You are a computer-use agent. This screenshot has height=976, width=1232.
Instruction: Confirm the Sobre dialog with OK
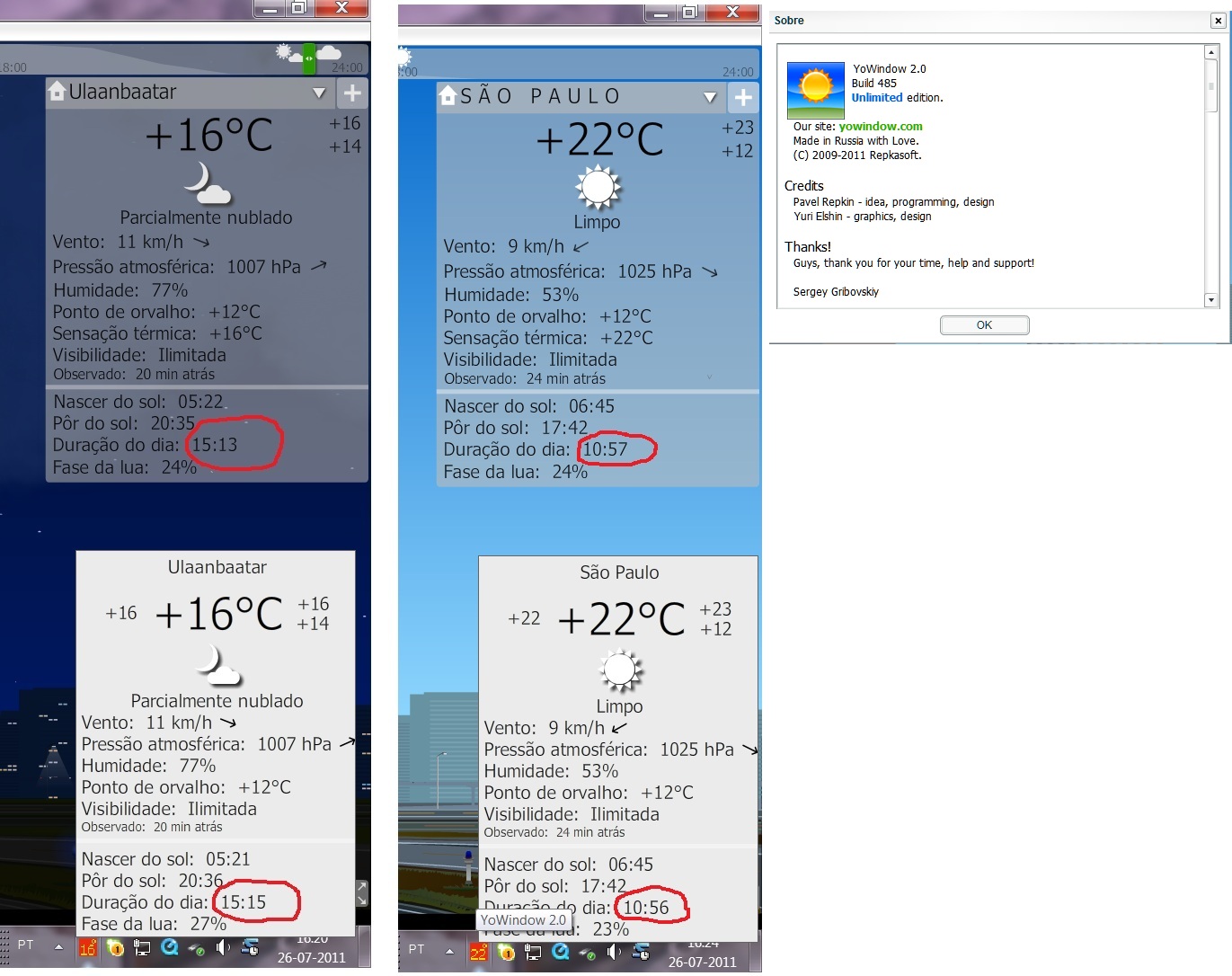point(984,325)
